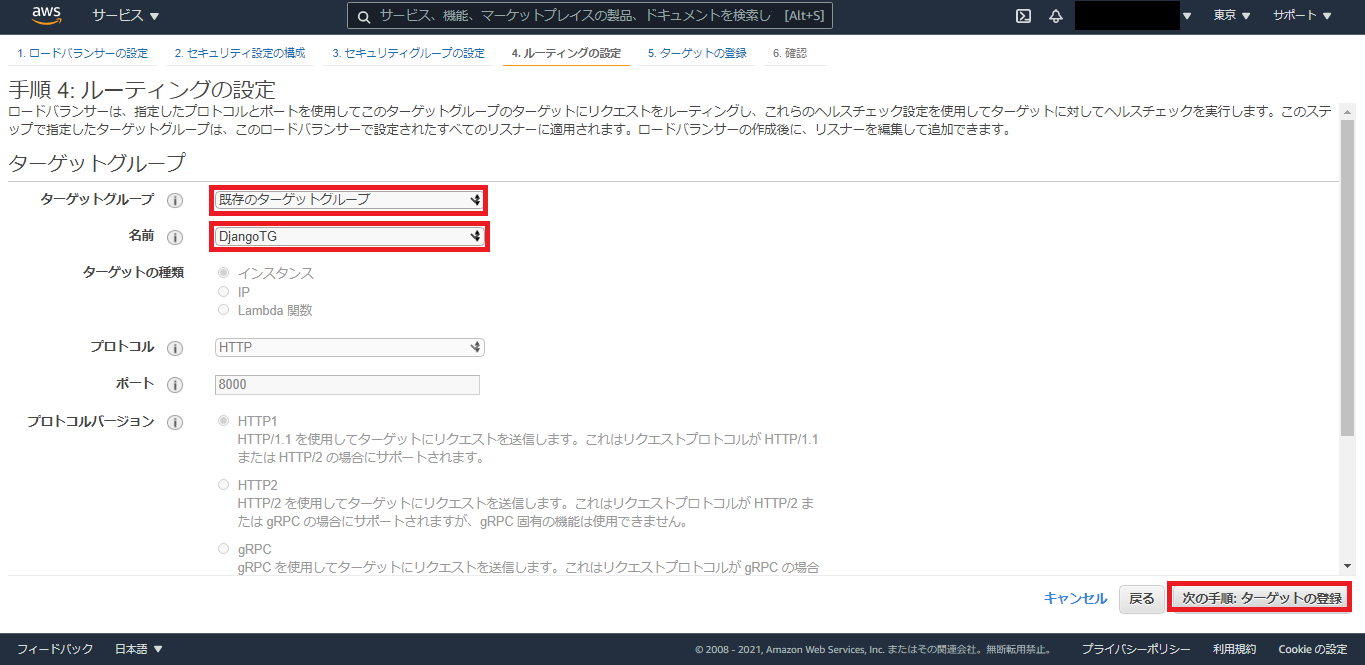
Task: Select the HTTP1 protocol version radio
Action: (223, 421)
